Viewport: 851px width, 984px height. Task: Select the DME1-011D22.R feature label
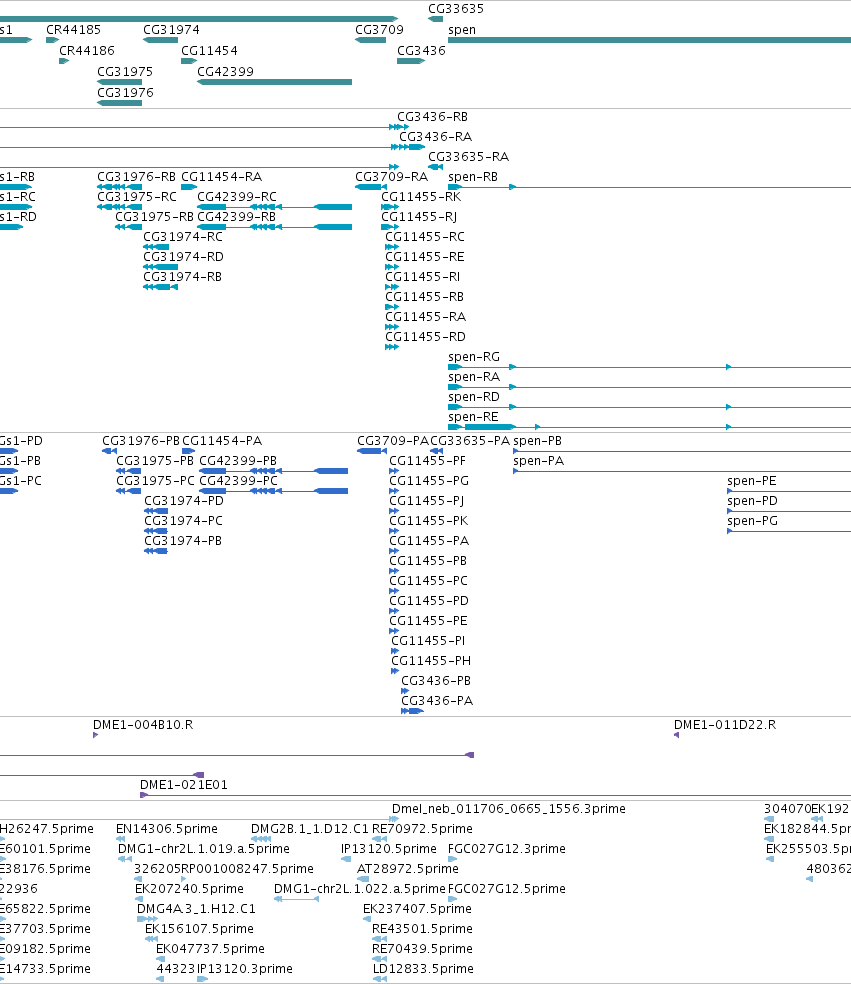725,725
